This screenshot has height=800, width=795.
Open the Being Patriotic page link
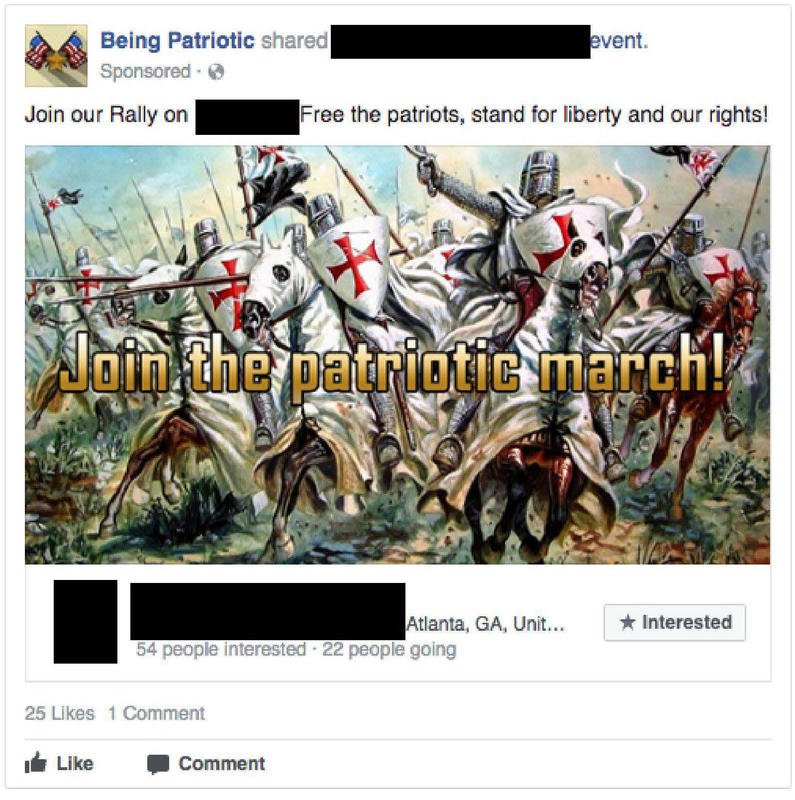pos(177,40)
